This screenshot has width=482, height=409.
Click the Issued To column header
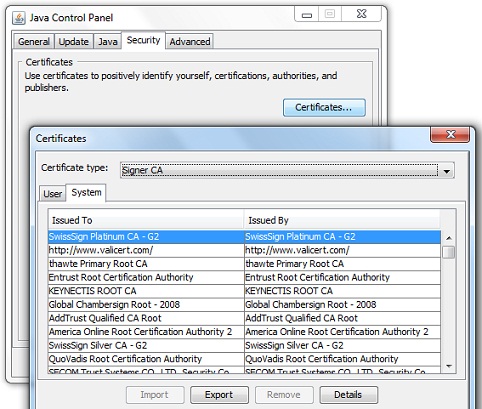pyautogui.click(x=146, y=220)
